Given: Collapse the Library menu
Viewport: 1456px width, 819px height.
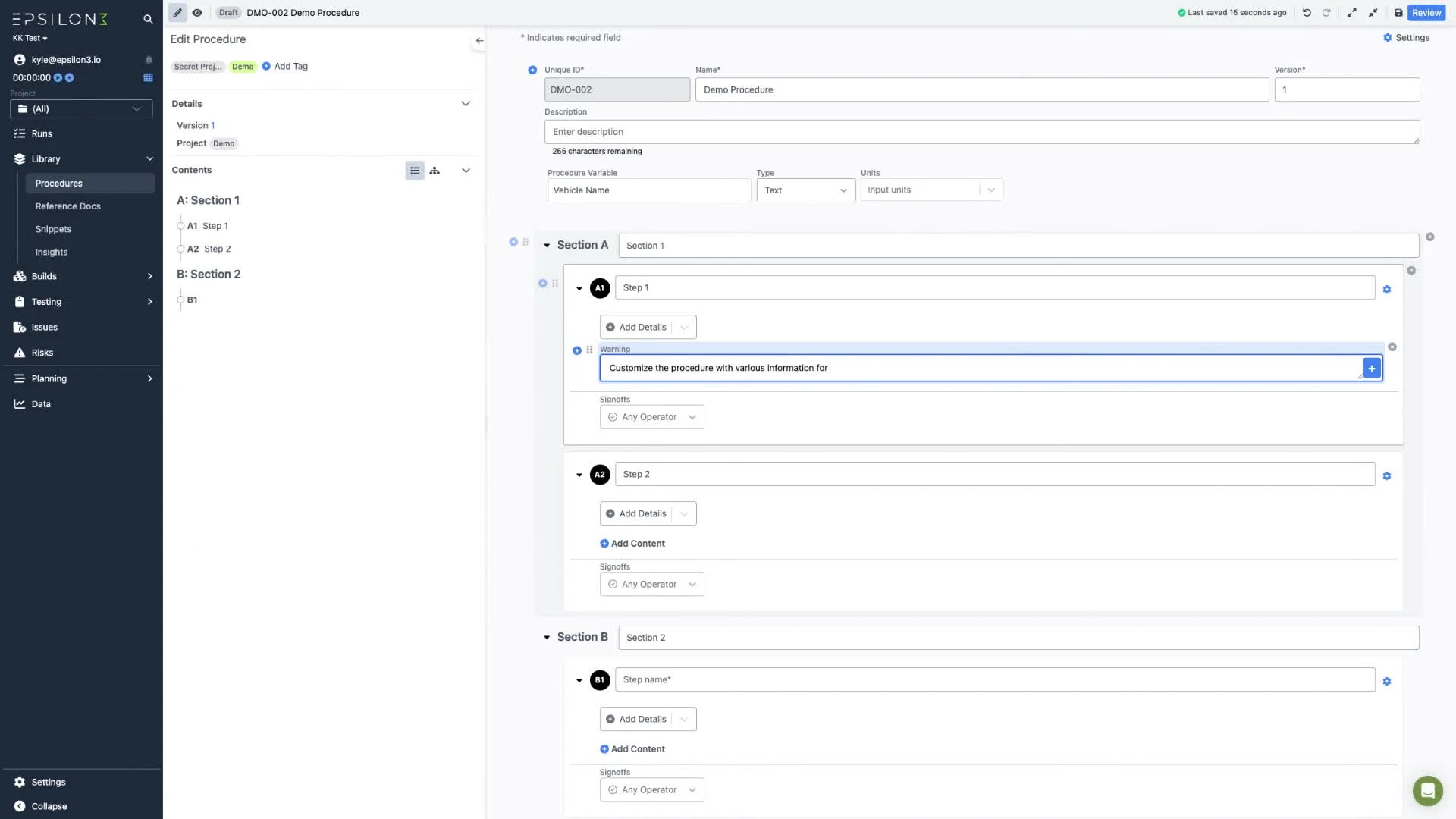Looking at the screenshot, I should click(149, 159).
